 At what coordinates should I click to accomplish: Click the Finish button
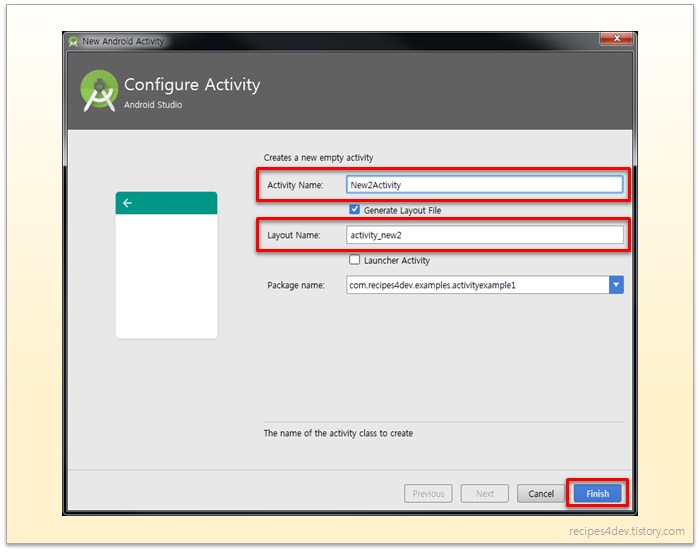click(x=597, y=494)
